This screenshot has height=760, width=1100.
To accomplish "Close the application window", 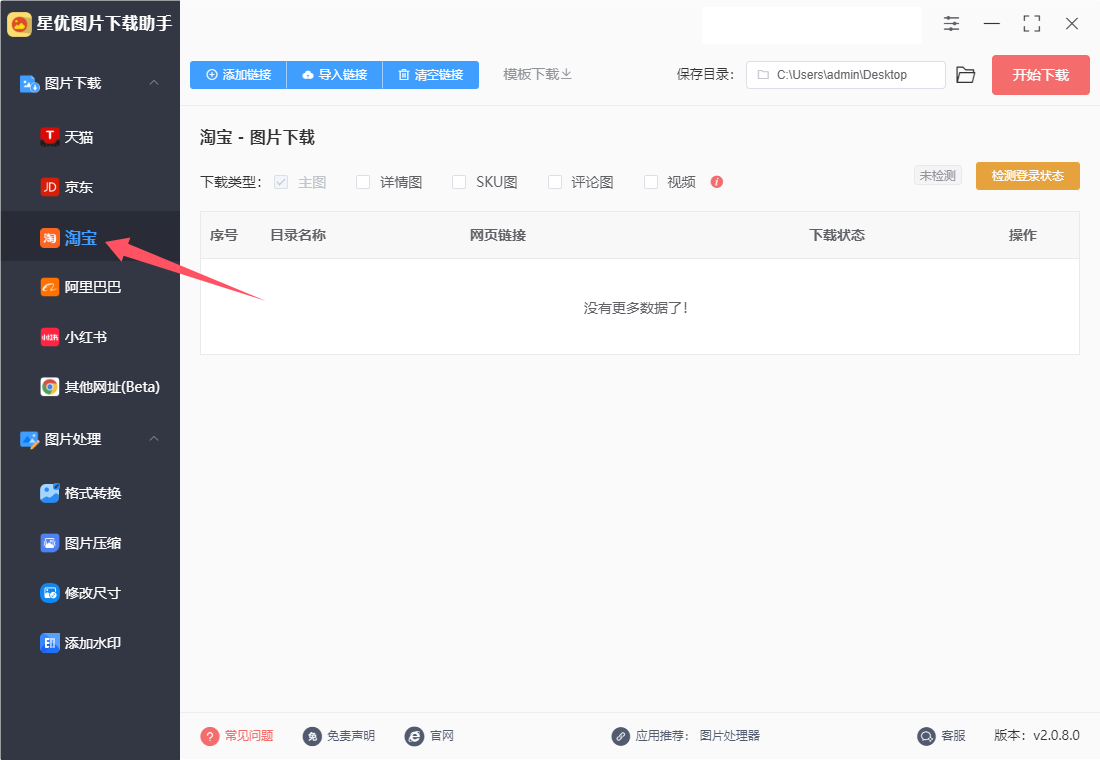I will [1071, 24].
